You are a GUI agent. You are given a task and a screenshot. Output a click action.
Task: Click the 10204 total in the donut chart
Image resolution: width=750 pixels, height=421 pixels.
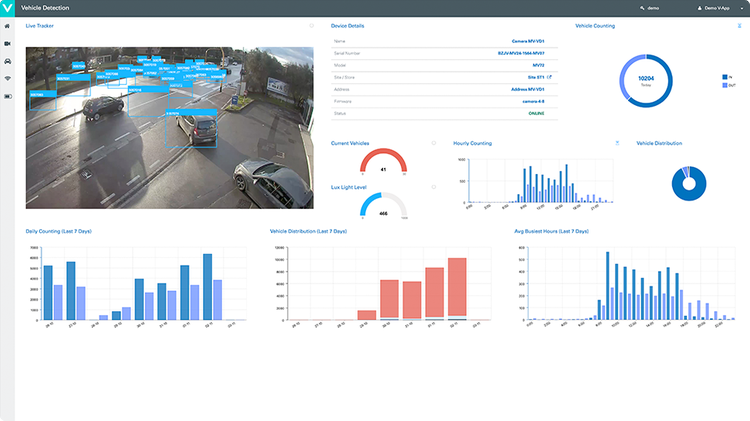click(646, 78)
